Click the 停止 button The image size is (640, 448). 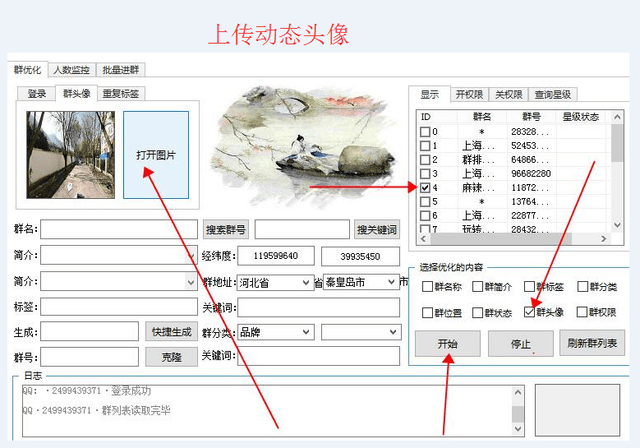[520, 344]
